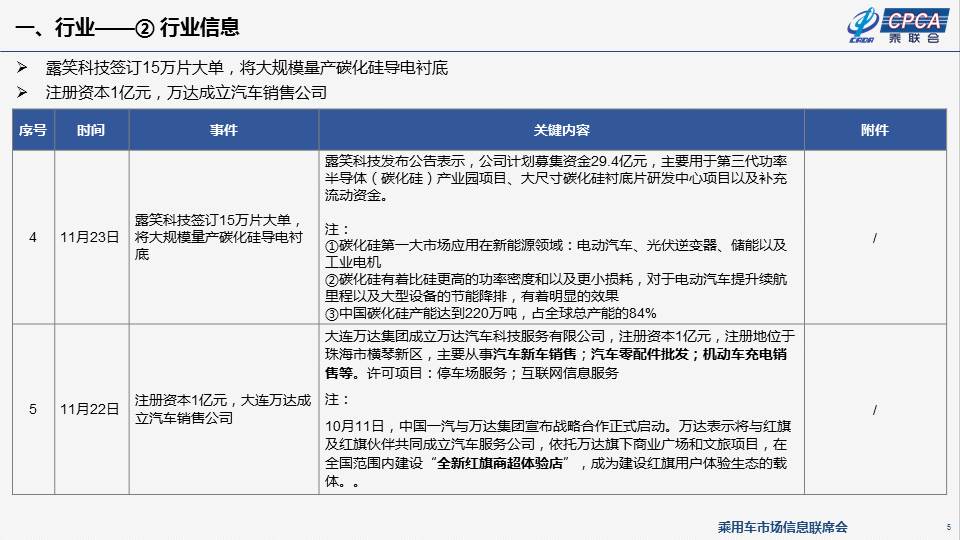Click the page number 5 in the footer
960x540 pixels.
point(949,527)
